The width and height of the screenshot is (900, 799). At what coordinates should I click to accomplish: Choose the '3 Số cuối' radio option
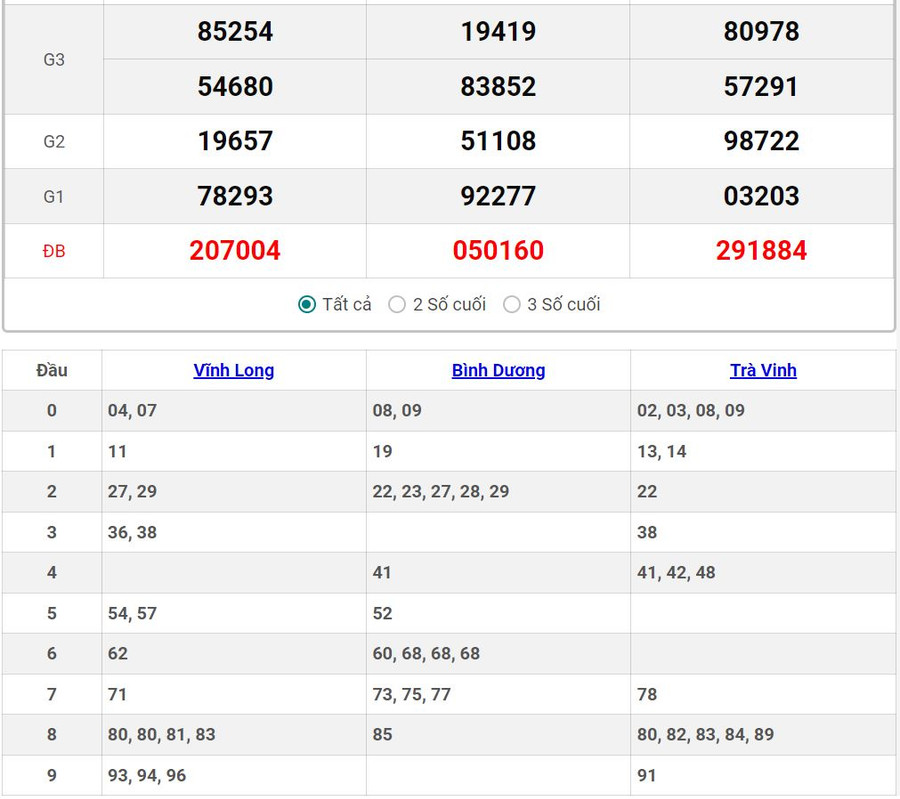(512, 305)
